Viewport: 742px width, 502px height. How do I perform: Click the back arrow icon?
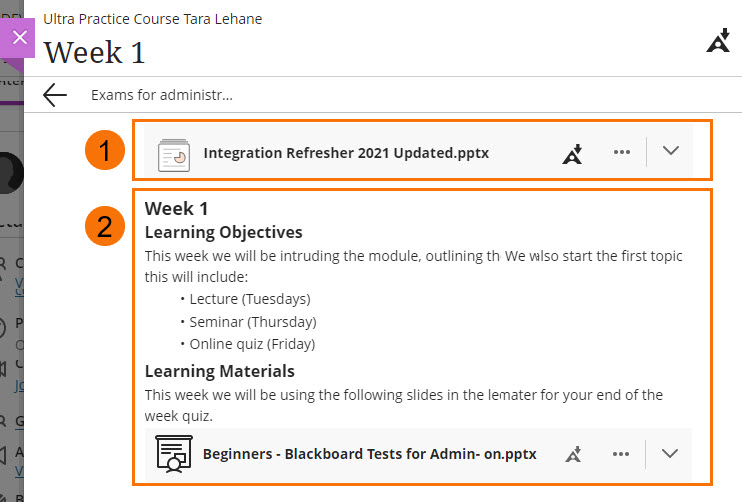(55, 95)
